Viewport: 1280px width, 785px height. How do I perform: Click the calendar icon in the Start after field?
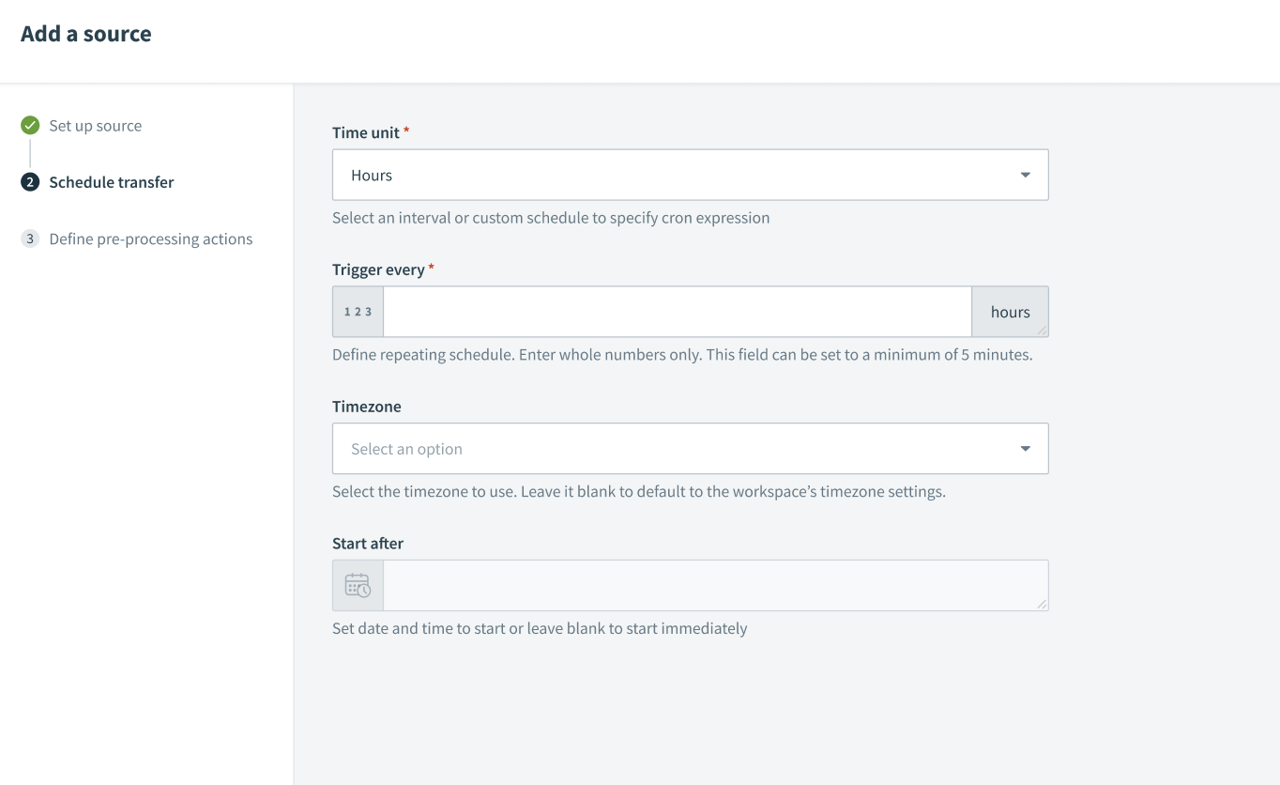(357, 585)
